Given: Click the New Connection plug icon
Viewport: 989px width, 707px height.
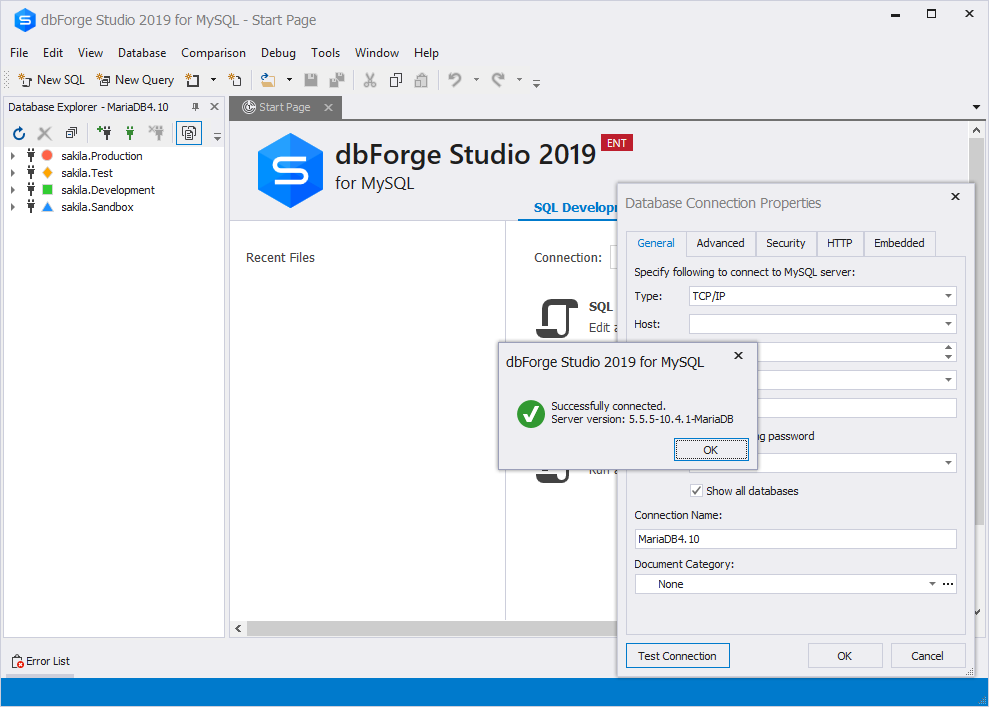Looking at the screenshot, I should [x=104, y=132].
